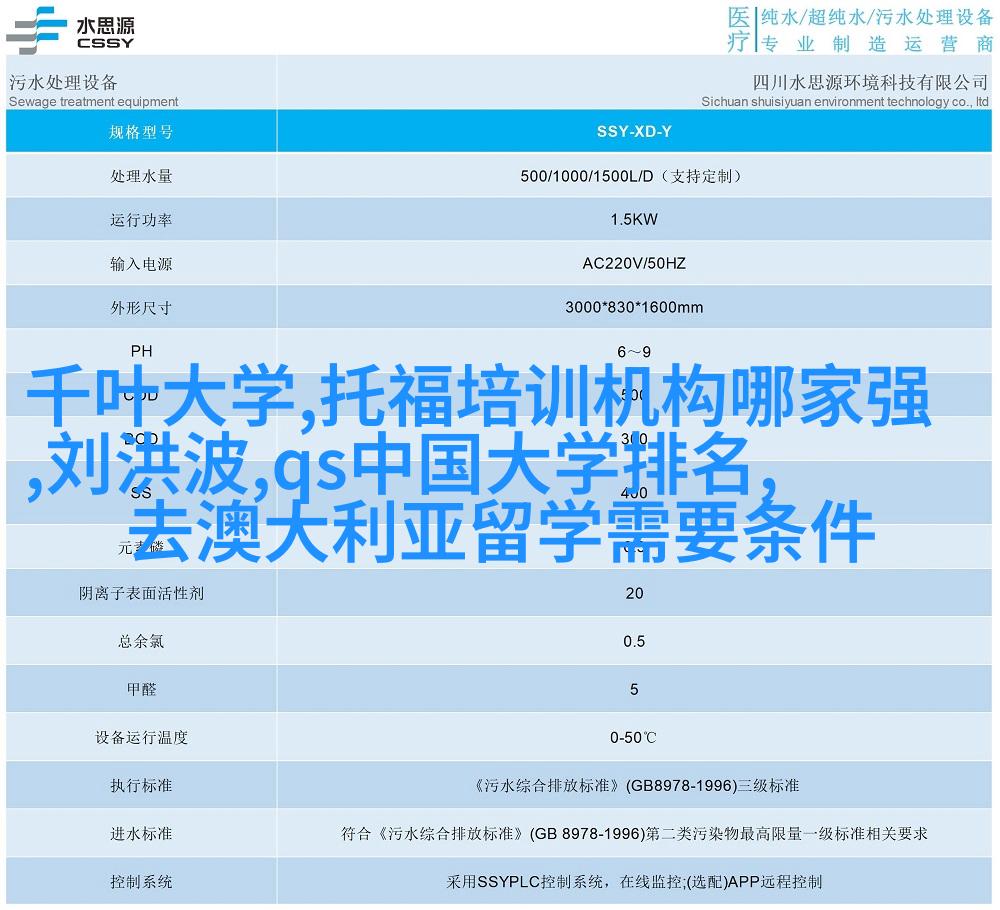Viewport: 1000px width, 910px height.
Task: Click the '医疗' label in the header
Action: (x=739, y=29)
